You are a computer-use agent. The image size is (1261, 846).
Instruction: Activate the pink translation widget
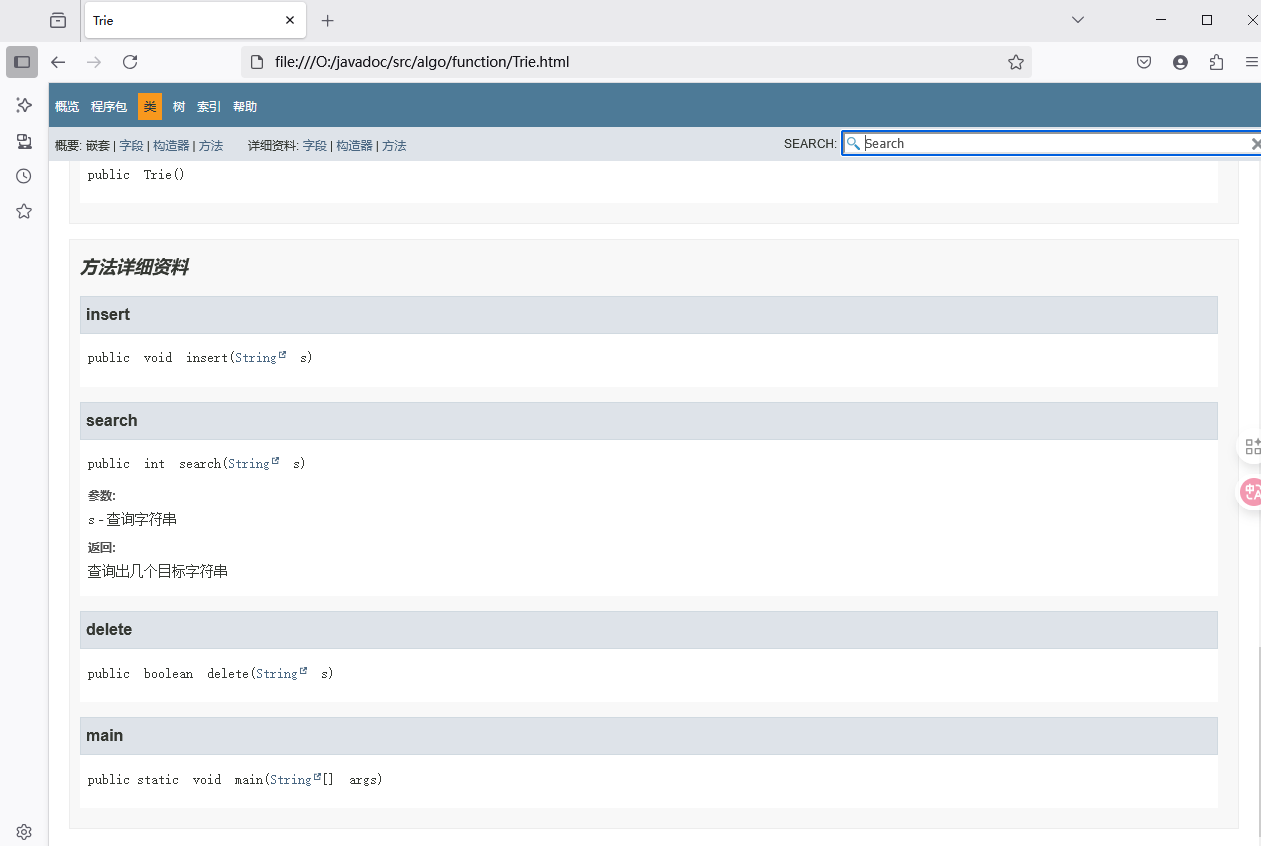pyautogui.click(x=1251, y=492)
